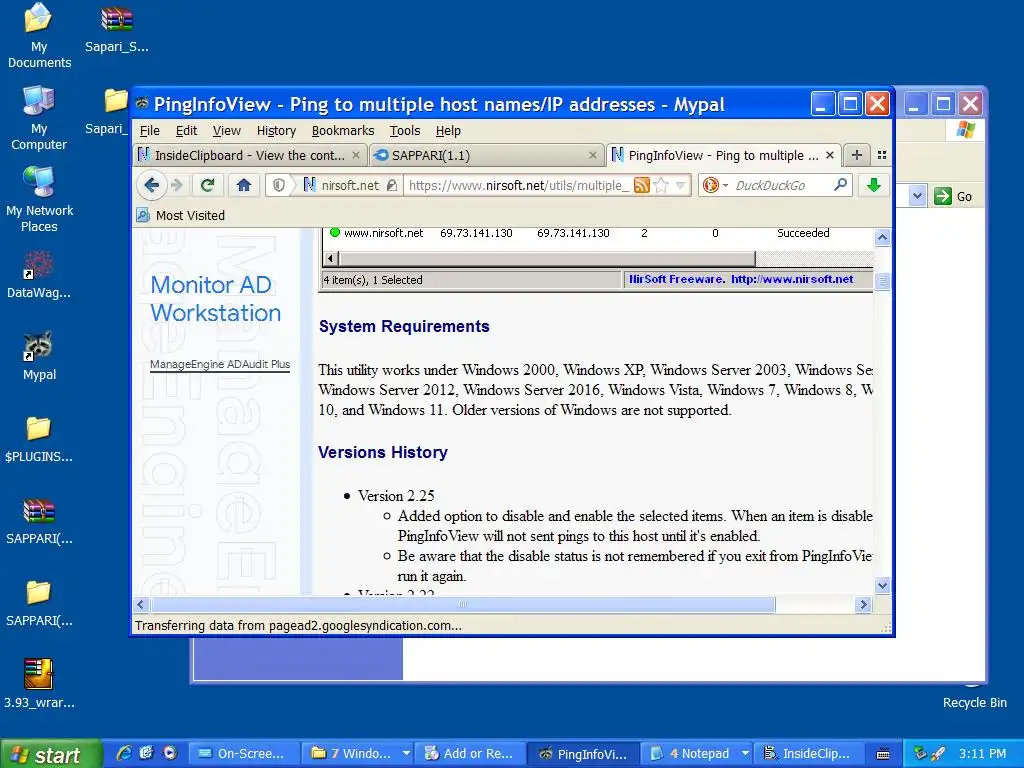The image size is (1024, 768).
Task: Open the View menu
Action: point(227,131)
